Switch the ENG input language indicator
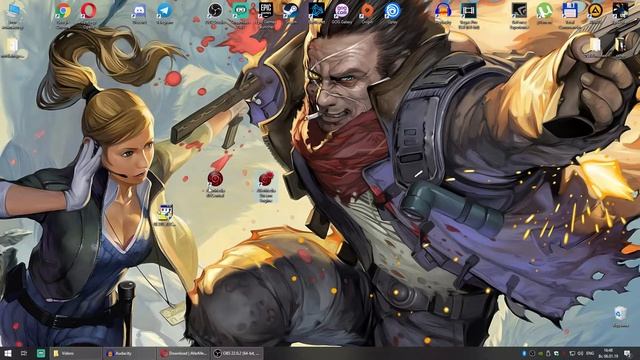Viewport: 640px width, 360px height. click(x=590, y=353)
